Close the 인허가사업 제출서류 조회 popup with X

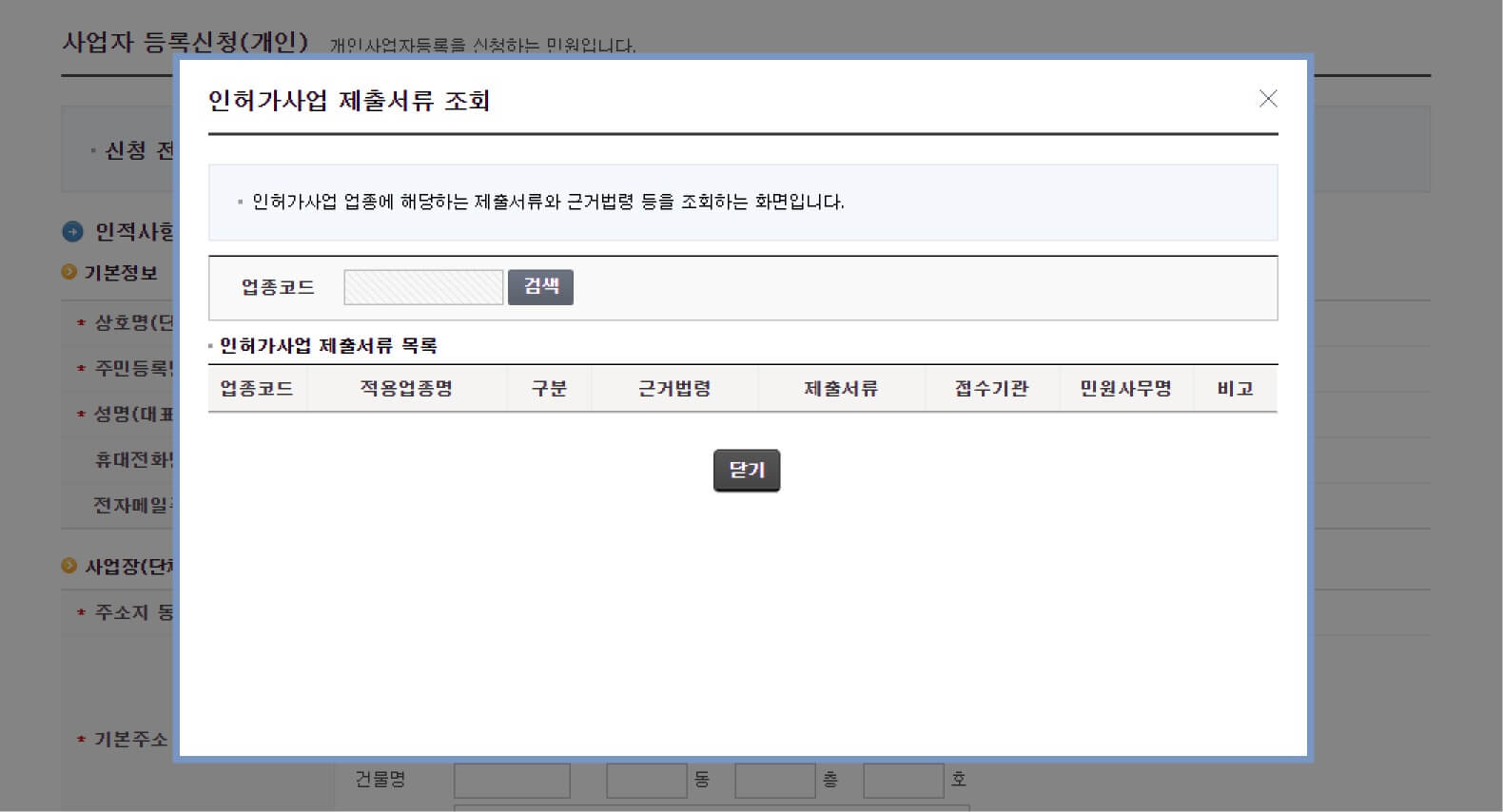1267,99
